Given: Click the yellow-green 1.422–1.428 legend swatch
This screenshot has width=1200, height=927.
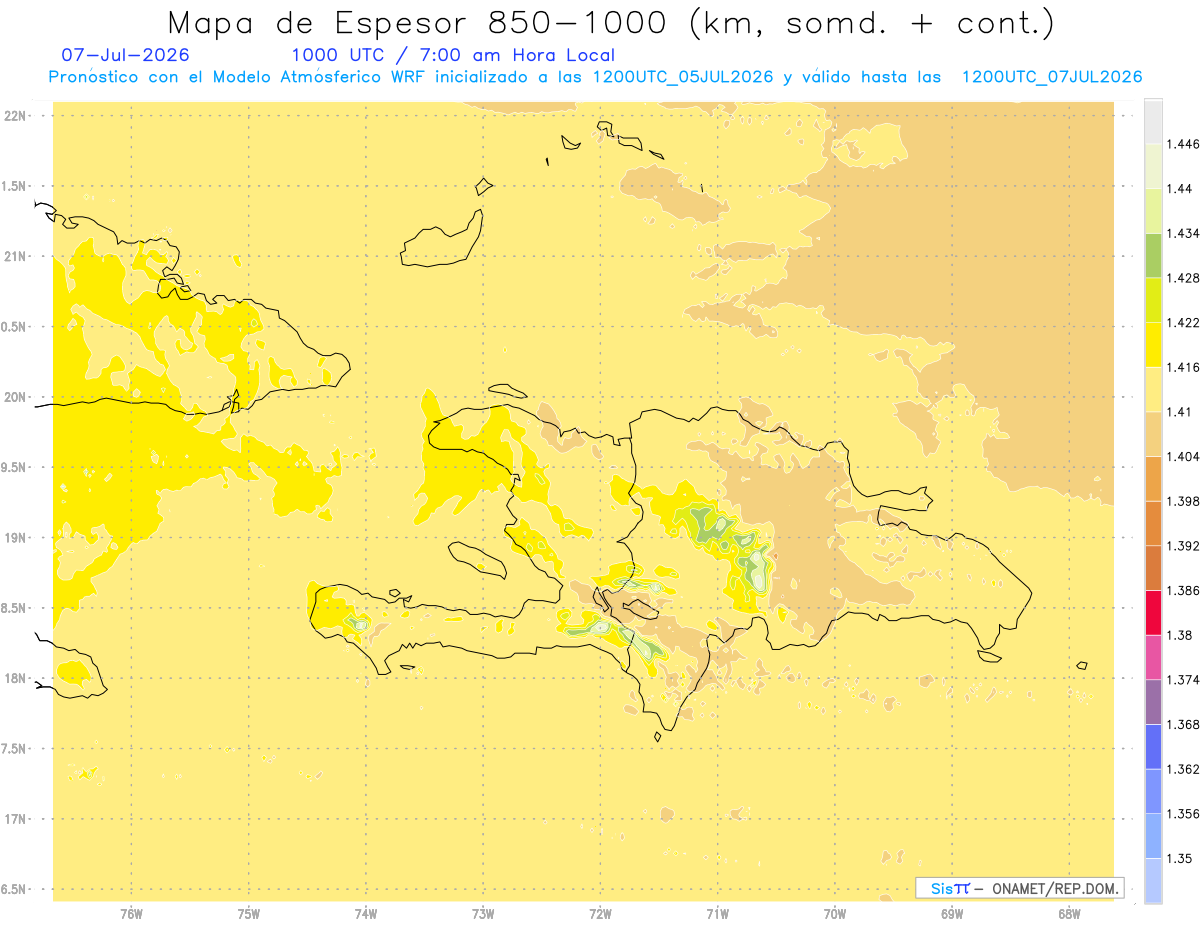Looking at the screenshot, I should coord(1153,300).
